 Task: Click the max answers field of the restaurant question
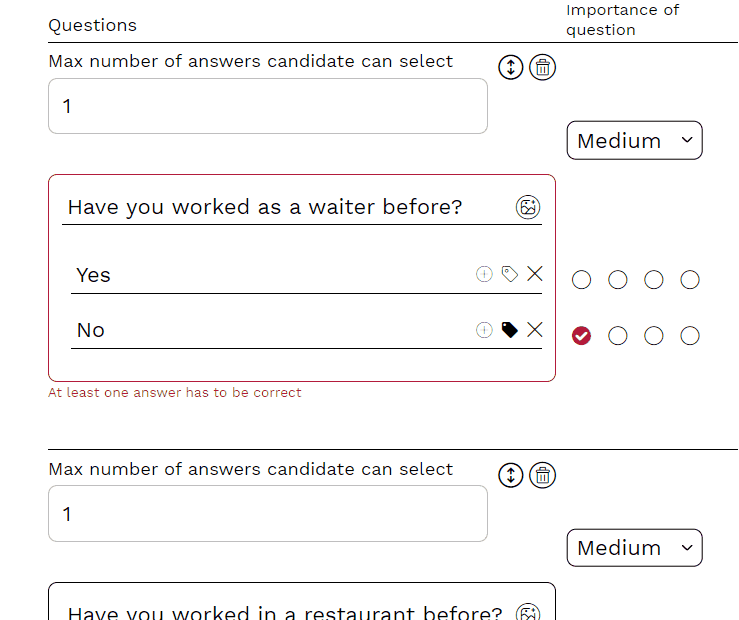pyautogui.click(x=267, y=514)
